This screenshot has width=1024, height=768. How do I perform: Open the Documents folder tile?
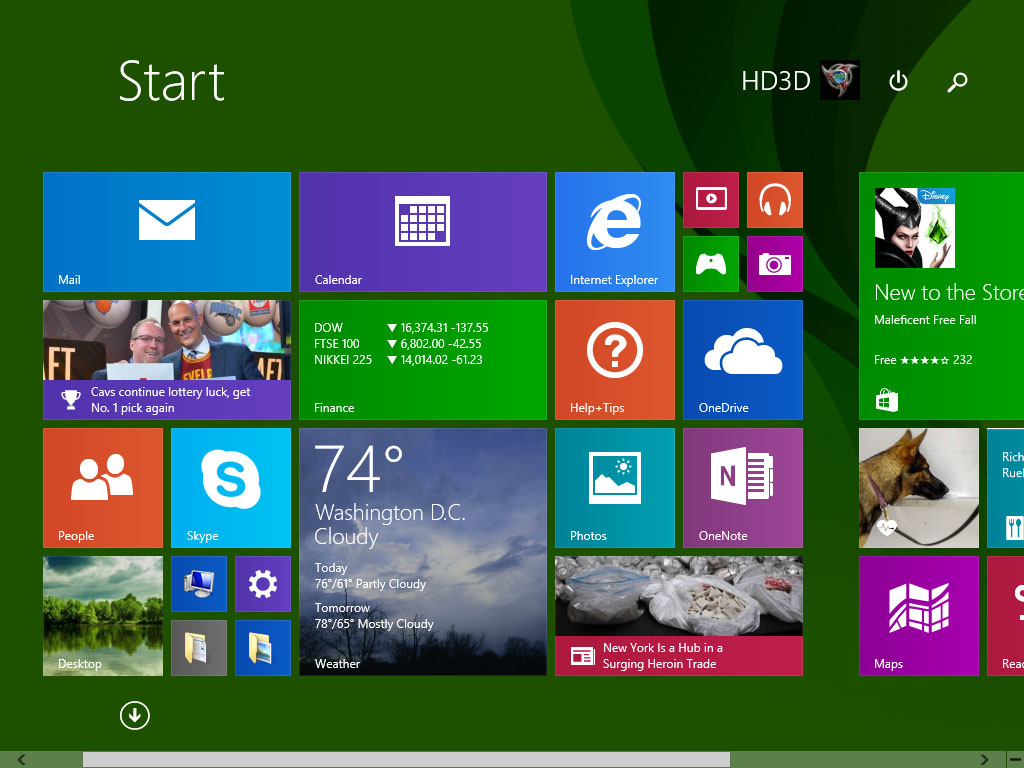point(199,648)
